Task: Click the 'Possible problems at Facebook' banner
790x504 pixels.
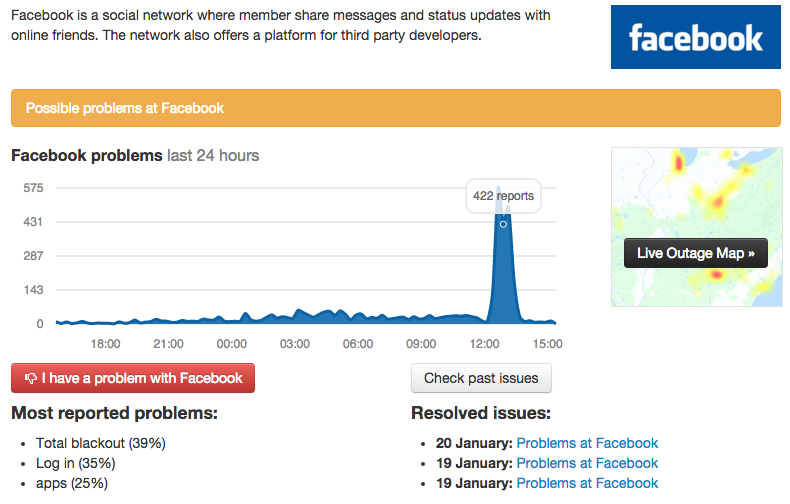Action: tap(395, 108)
